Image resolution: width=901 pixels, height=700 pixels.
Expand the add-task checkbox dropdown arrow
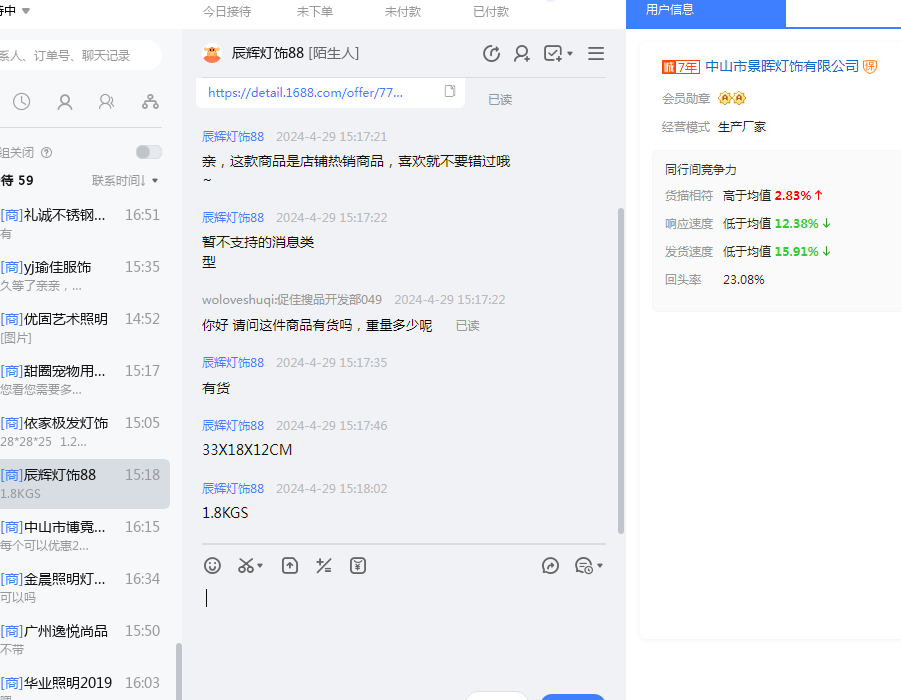(x=570, y=54)
